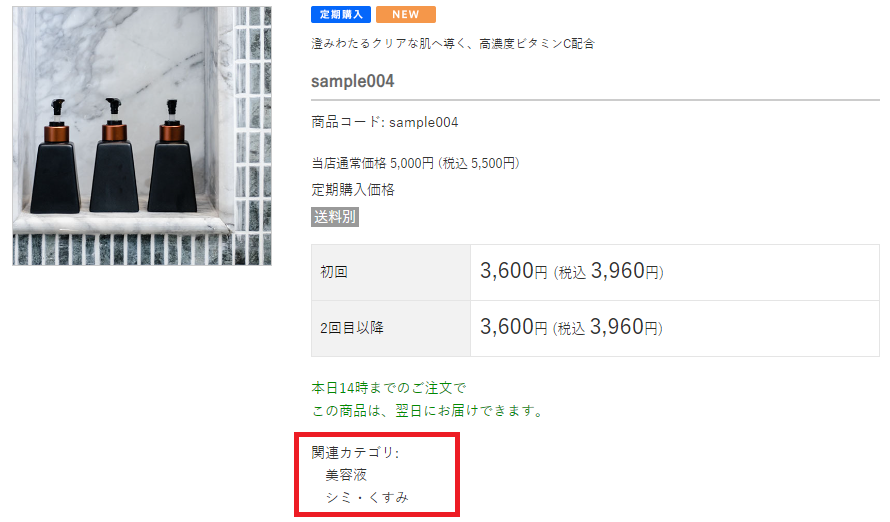Click the orange NEW badge

[x=405, y=14]
